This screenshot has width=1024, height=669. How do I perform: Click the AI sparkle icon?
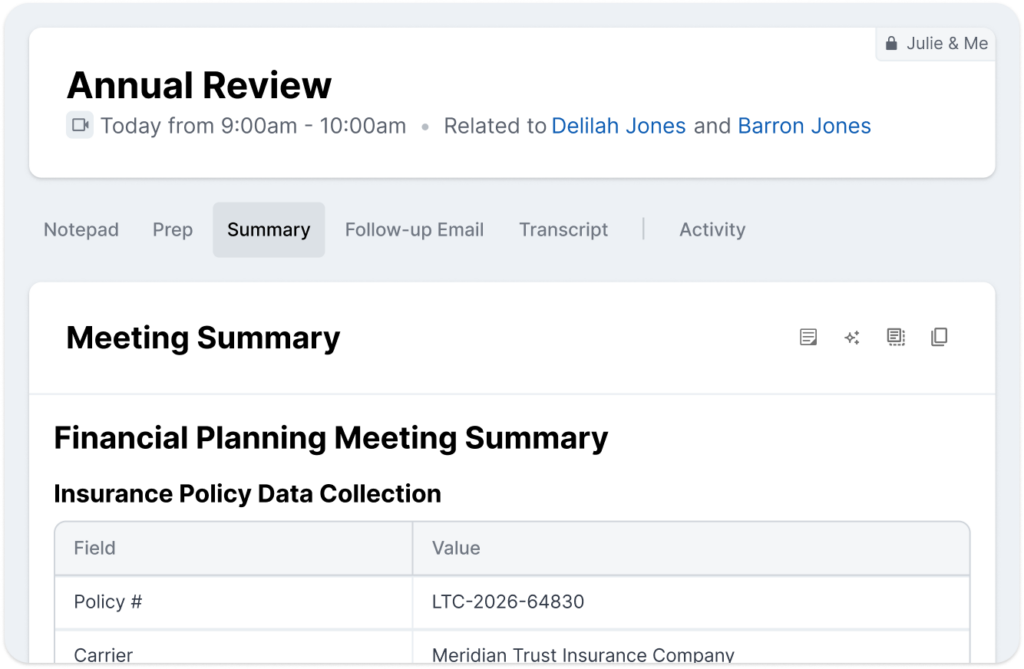(x=852, y=337)
